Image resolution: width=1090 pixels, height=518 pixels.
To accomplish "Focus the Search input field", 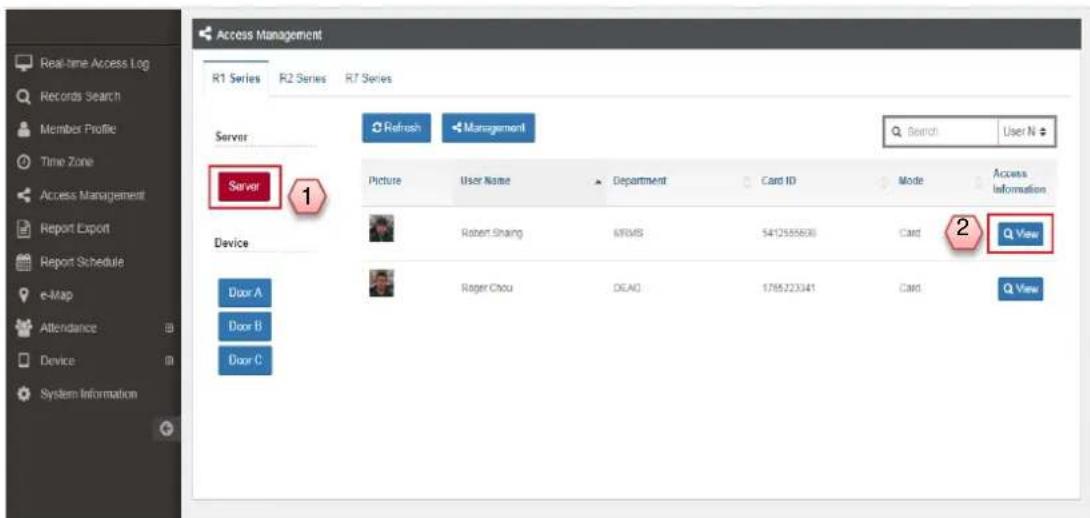I will 941,131.
